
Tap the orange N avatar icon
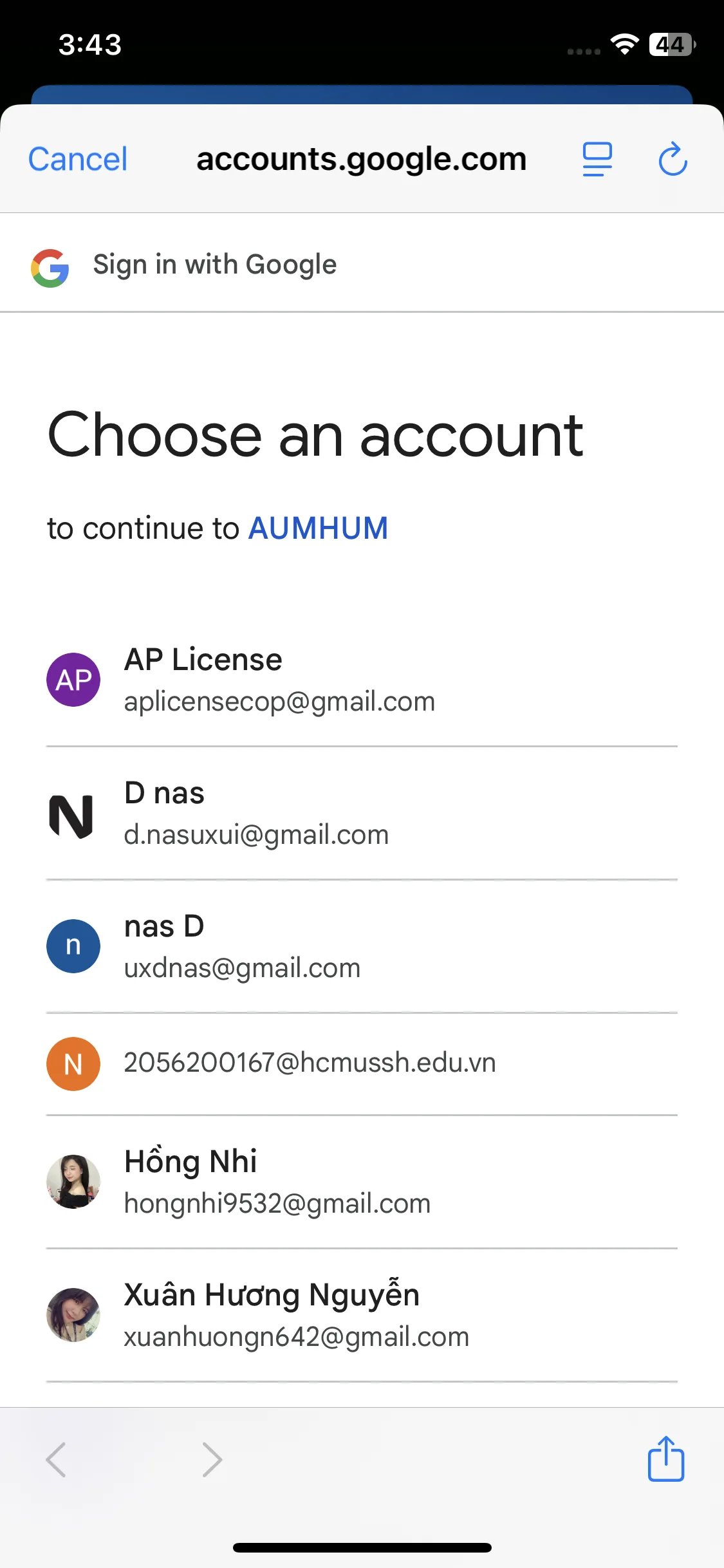(x=73, y=1063)
